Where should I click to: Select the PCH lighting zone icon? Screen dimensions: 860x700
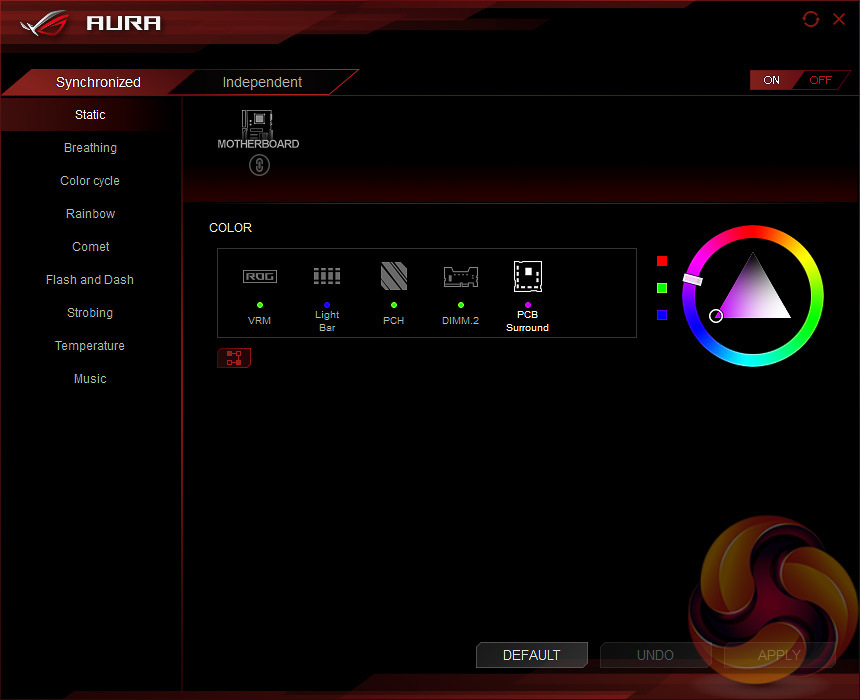point(394,276)
